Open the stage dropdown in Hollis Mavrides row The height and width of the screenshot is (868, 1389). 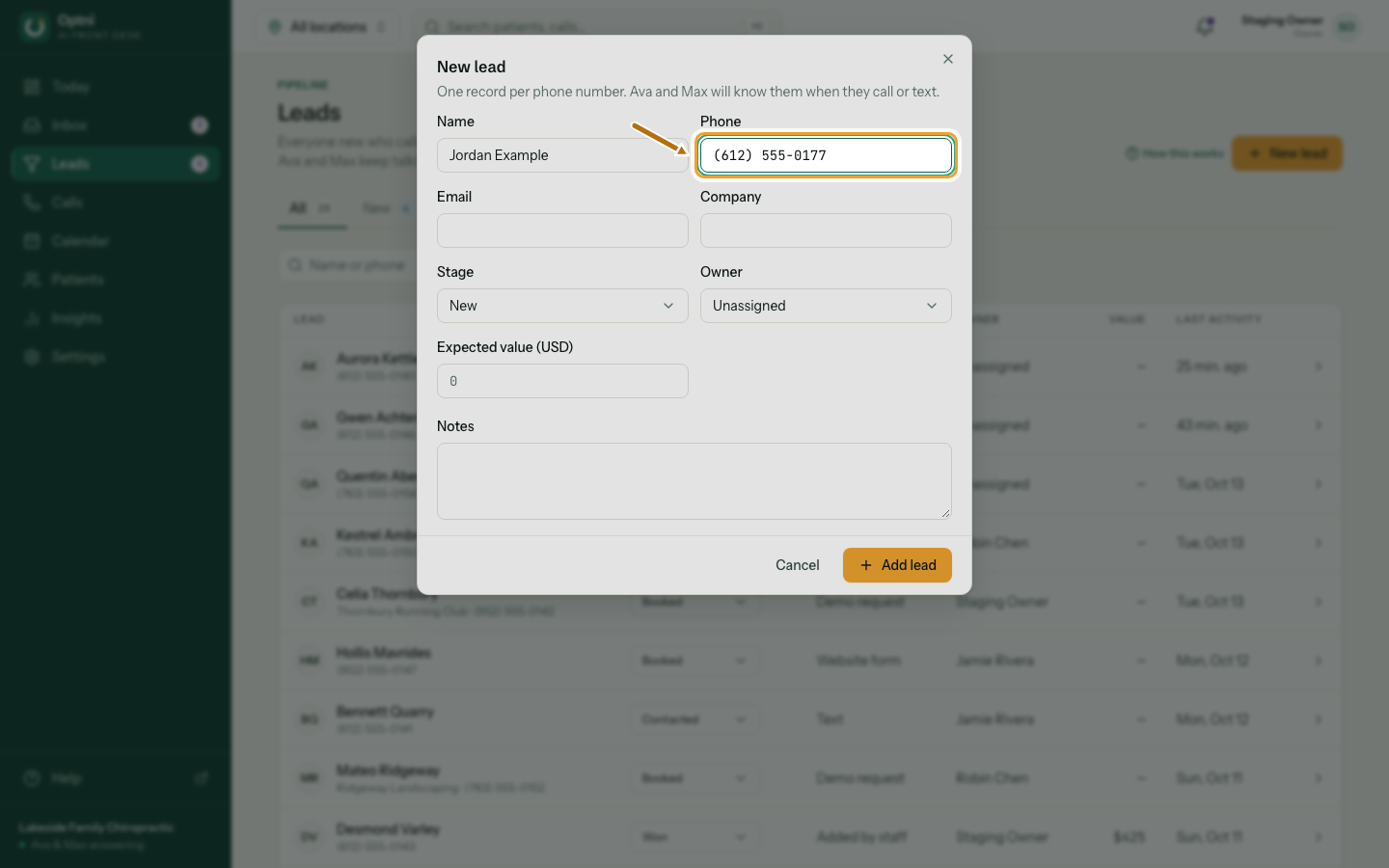pos(694,661)
